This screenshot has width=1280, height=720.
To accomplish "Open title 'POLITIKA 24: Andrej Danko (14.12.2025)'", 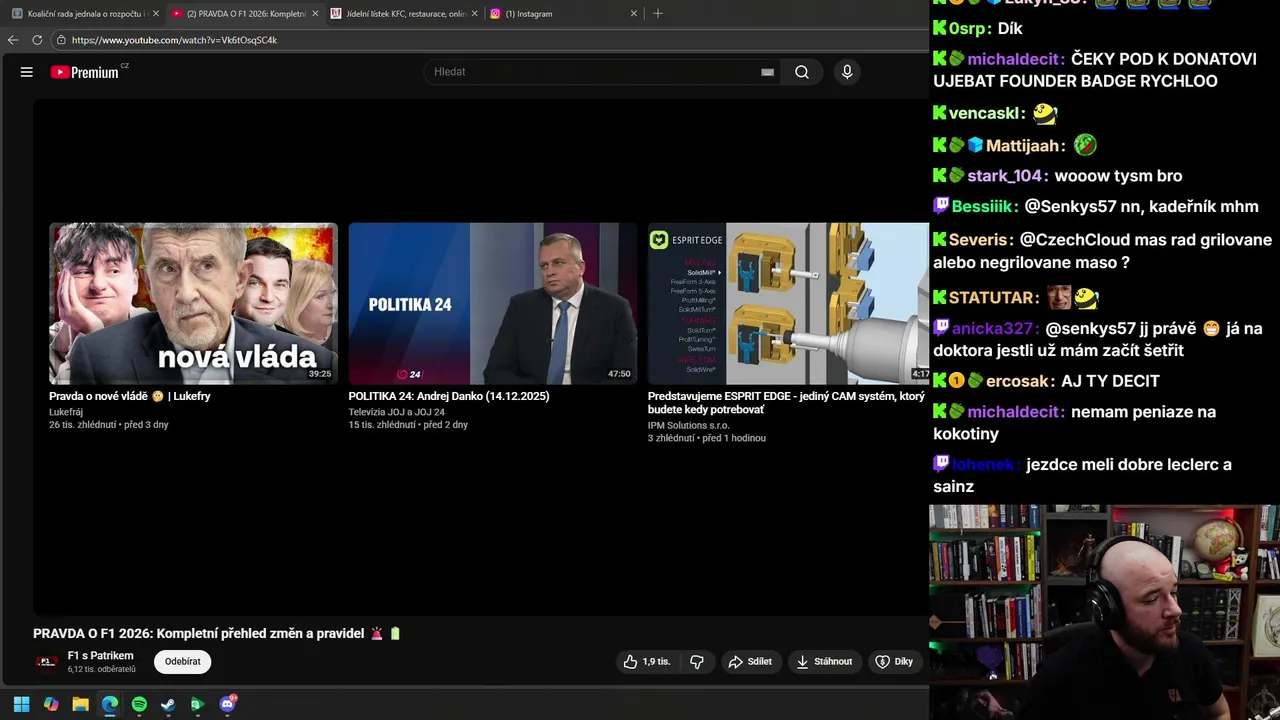I will (x=449, y=396).
